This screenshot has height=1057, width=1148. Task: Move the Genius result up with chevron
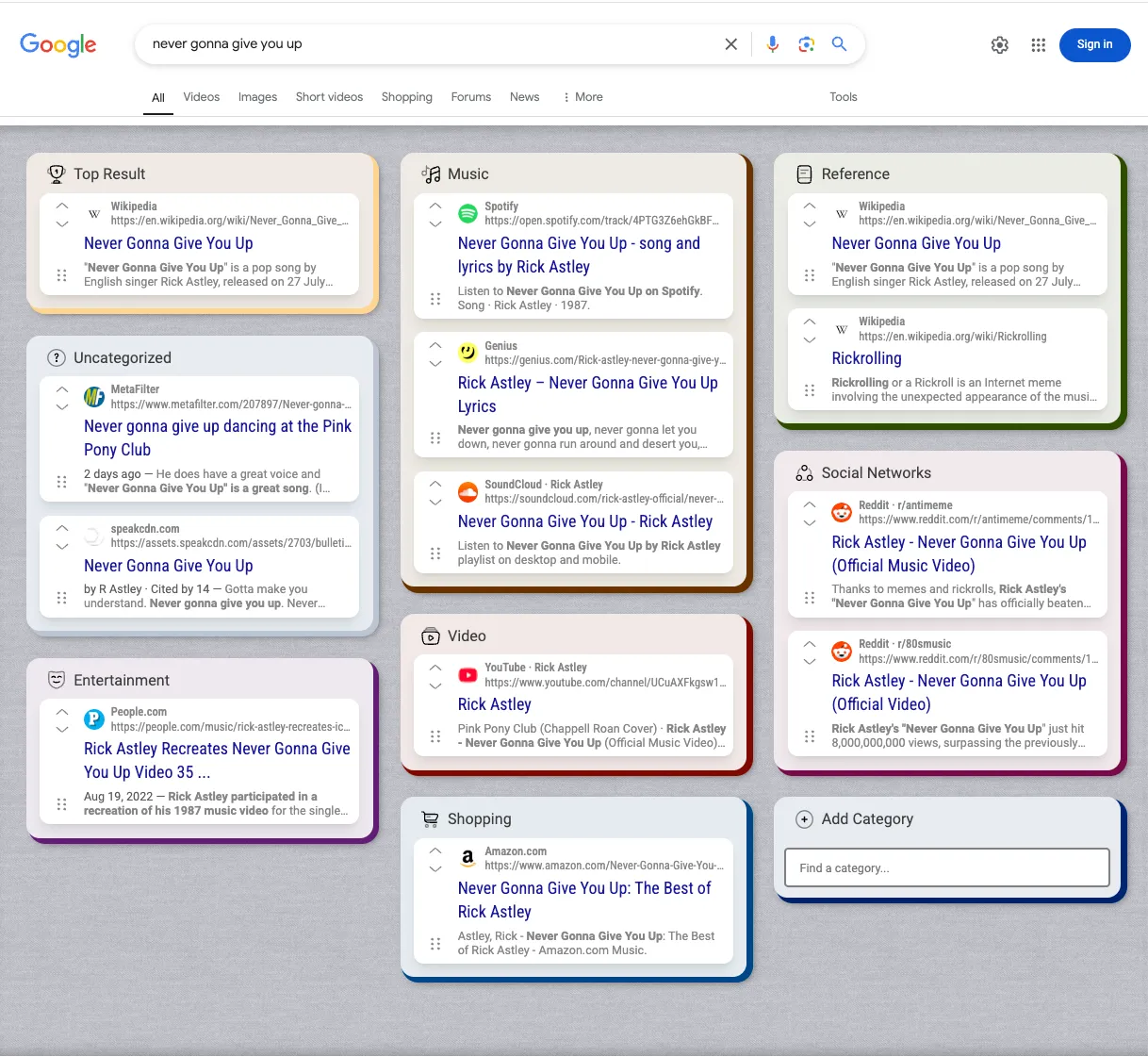(435, 345)
